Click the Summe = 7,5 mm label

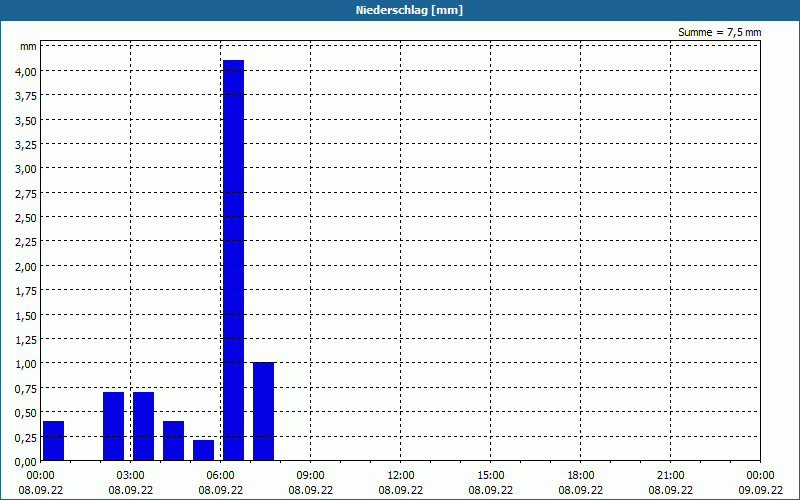click(x=719, y=32)
